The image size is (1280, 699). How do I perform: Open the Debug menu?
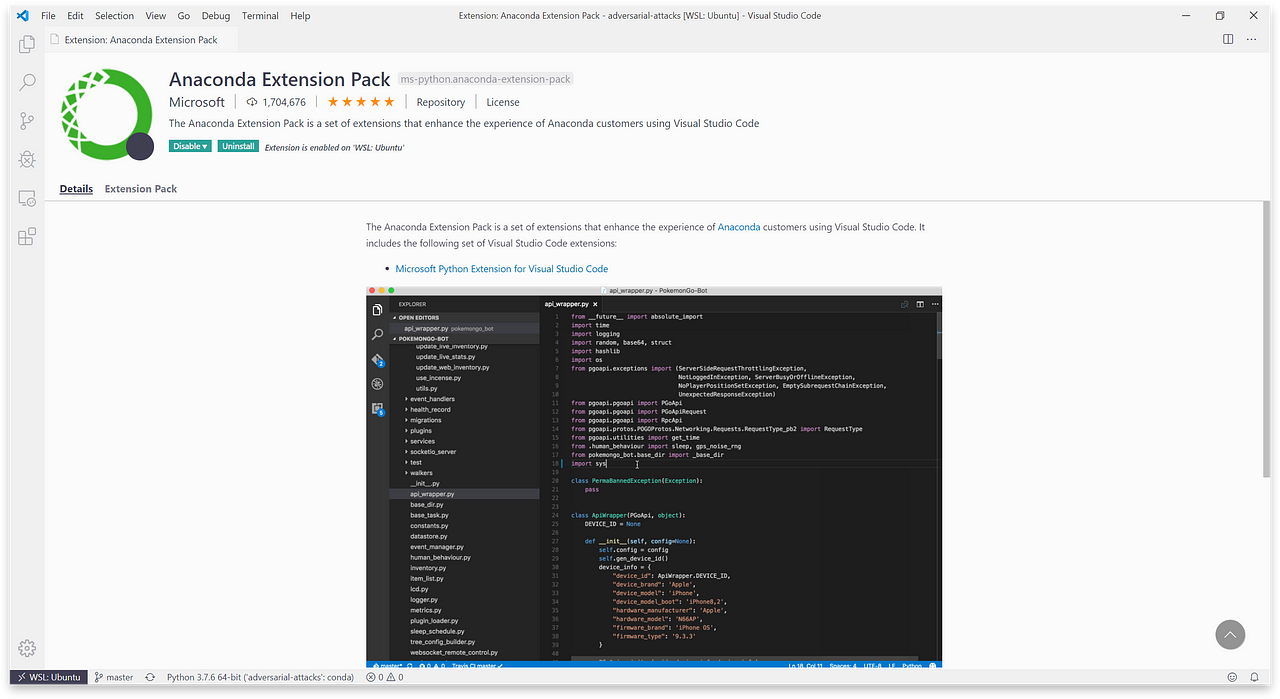pos(216,16)
